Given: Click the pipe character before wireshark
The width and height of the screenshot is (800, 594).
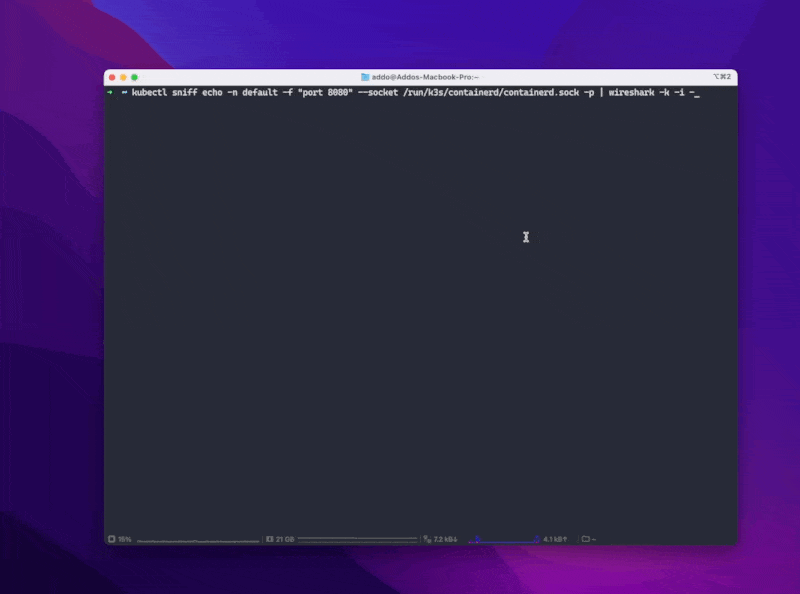Looking at the screenshot, I should click(601, 92).
